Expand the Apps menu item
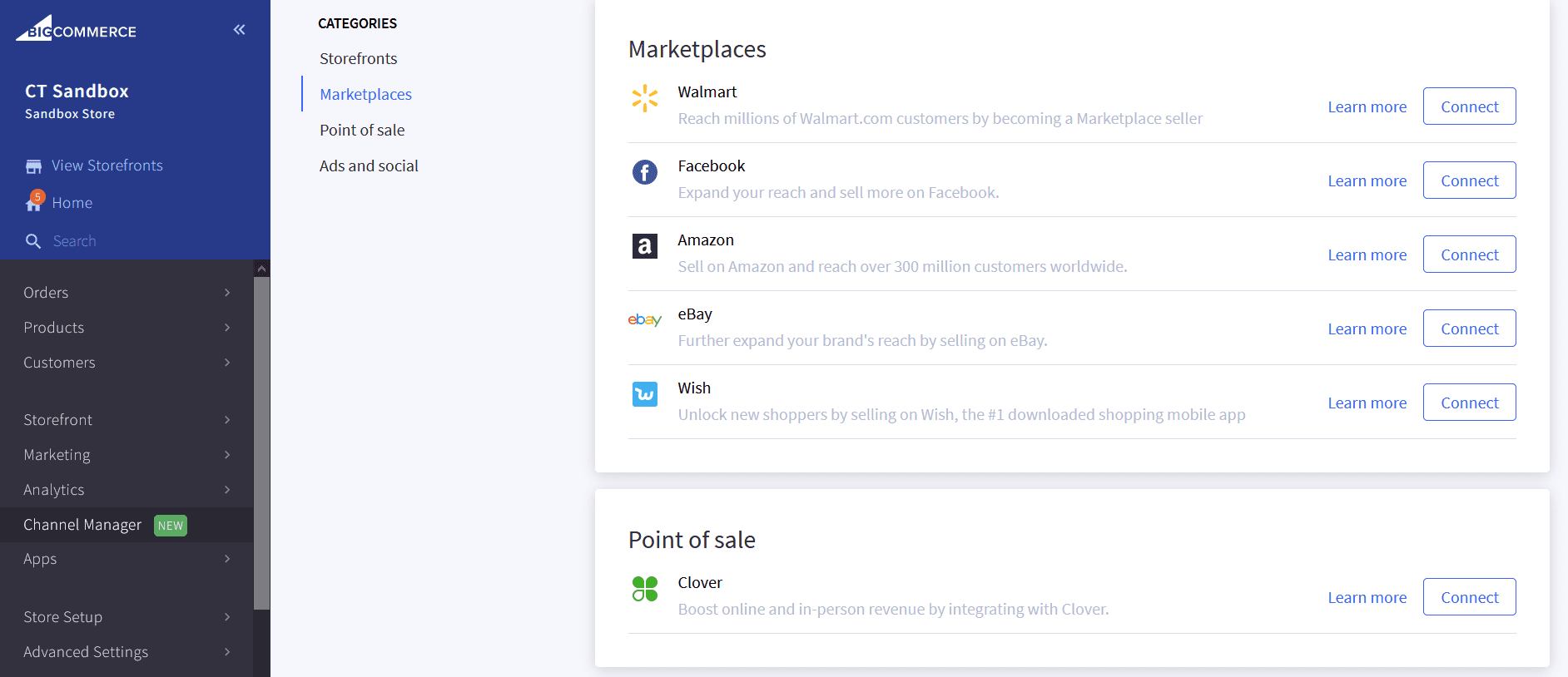 pos(226,558)
